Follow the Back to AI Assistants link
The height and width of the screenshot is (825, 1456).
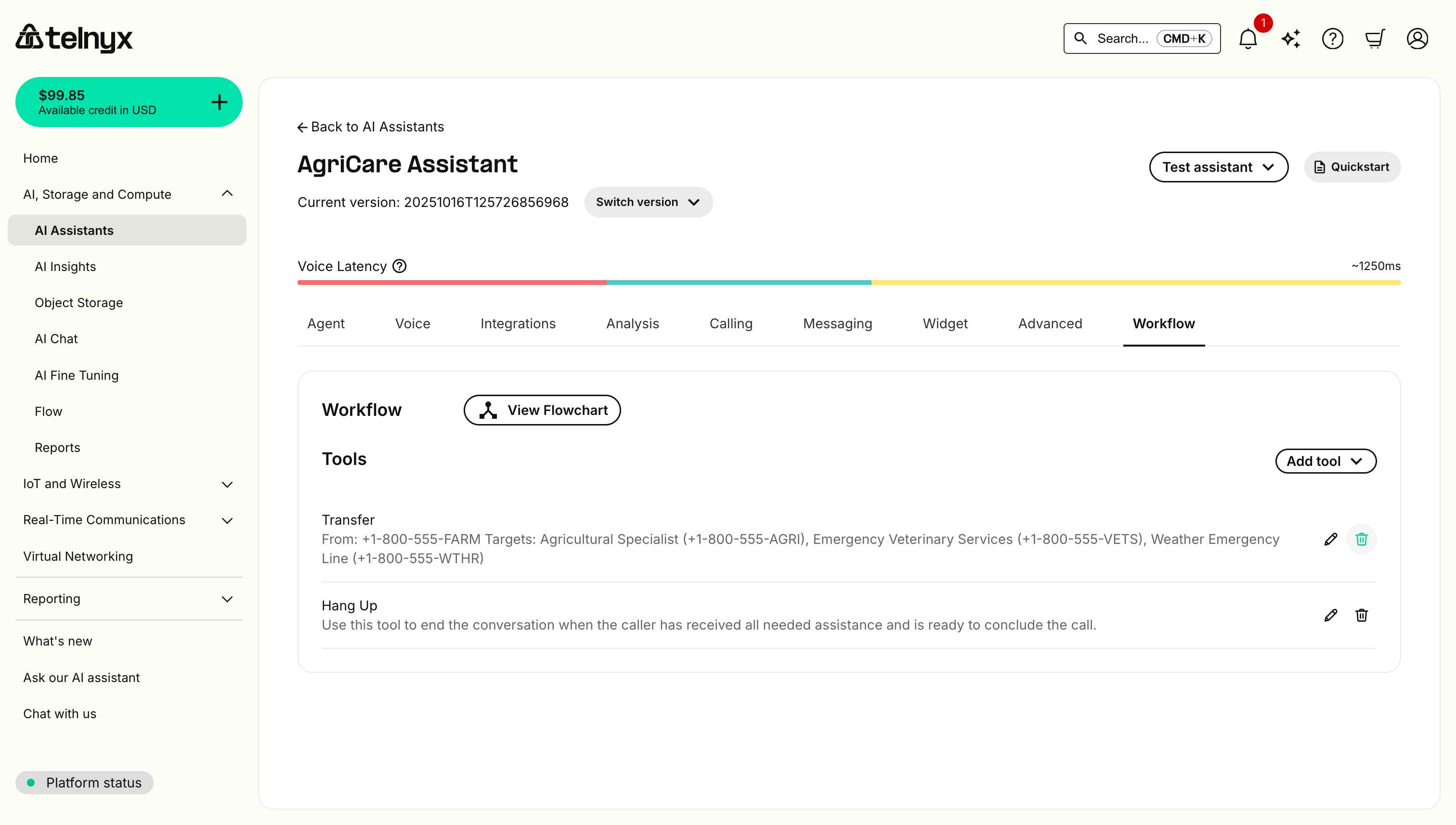click(x=371, y=127)
